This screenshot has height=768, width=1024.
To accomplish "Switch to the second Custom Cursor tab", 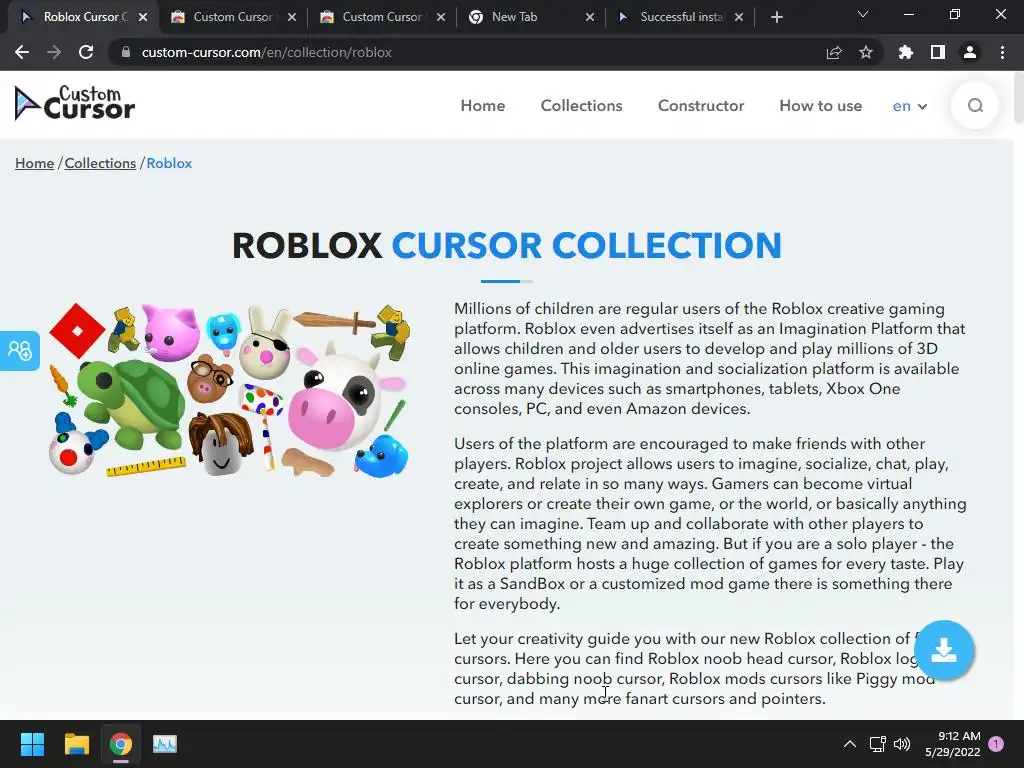I will pyautogui.click(x=232, y=17).
